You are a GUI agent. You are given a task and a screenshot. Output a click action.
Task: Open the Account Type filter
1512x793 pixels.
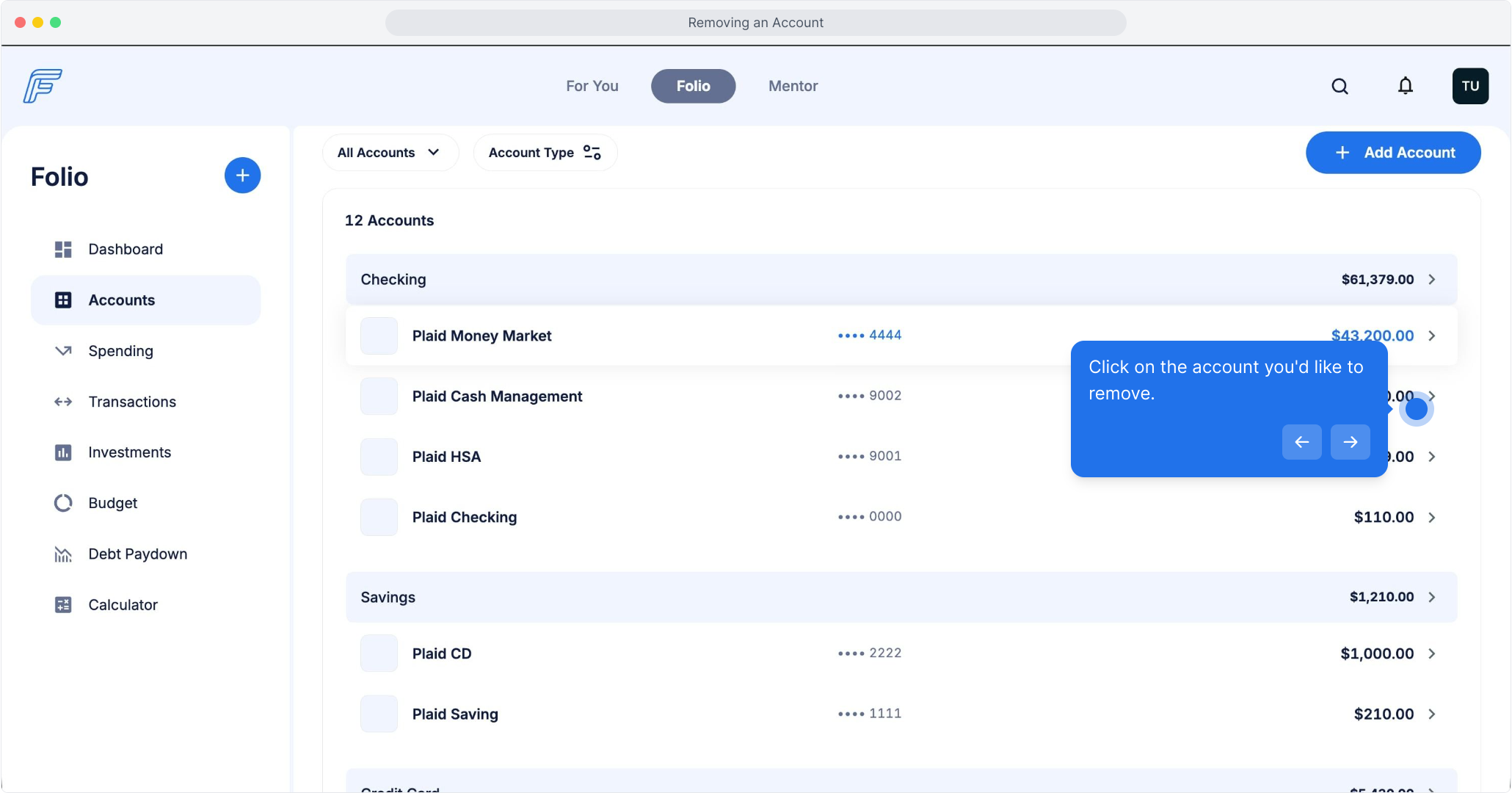[545, 153]
